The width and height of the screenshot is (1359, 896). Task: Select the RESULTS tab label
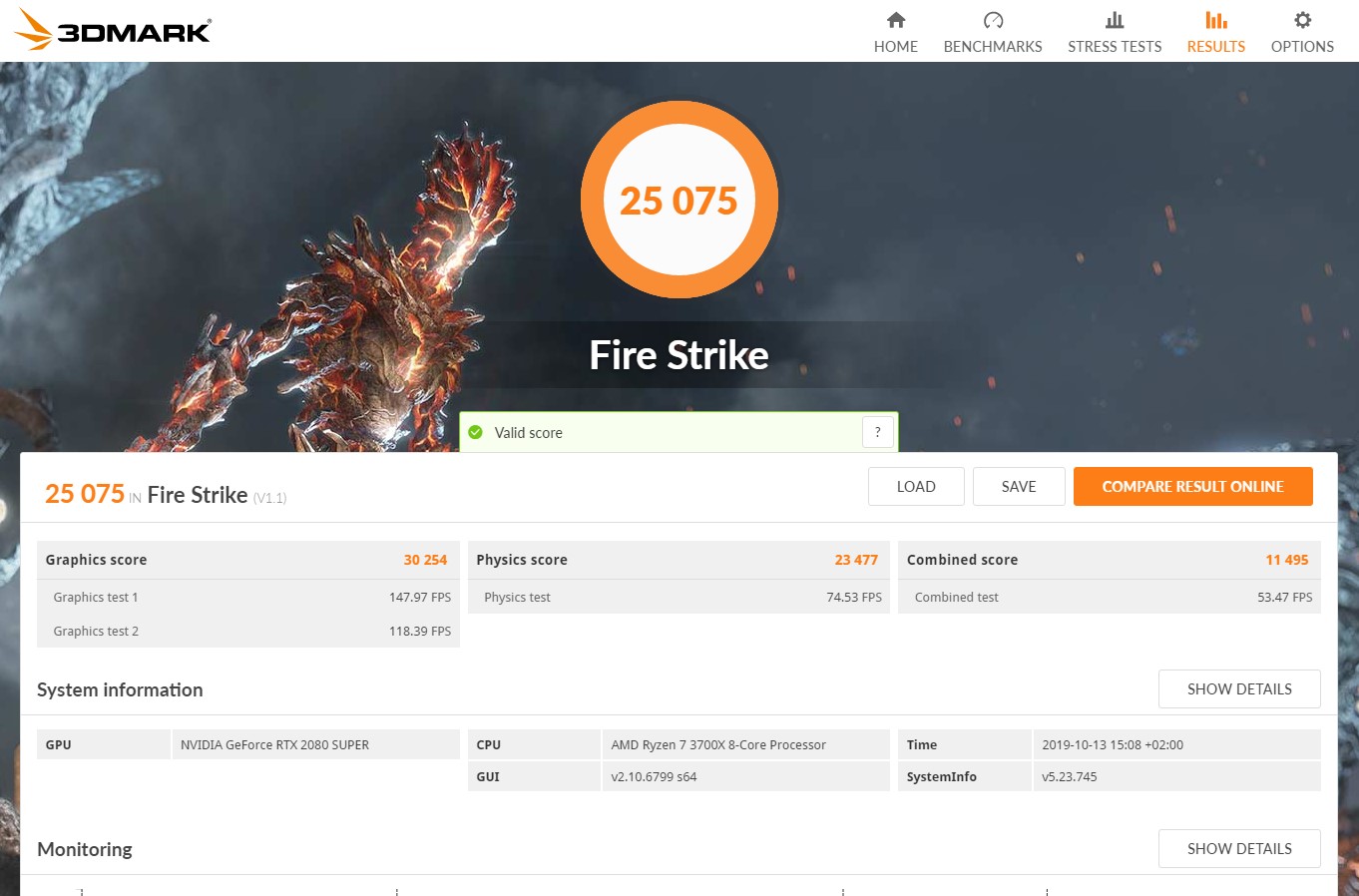click(x=1216, y=46)
